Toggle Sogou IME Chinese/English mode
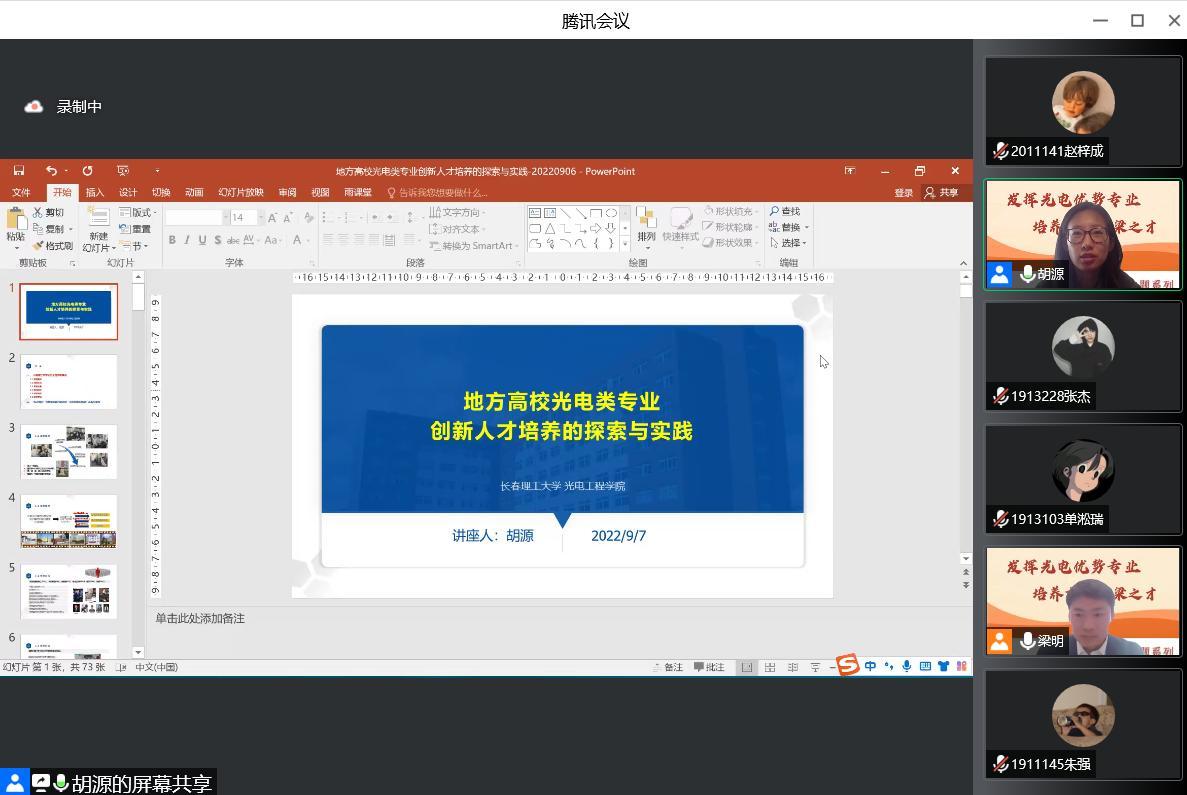 [870, 667]
